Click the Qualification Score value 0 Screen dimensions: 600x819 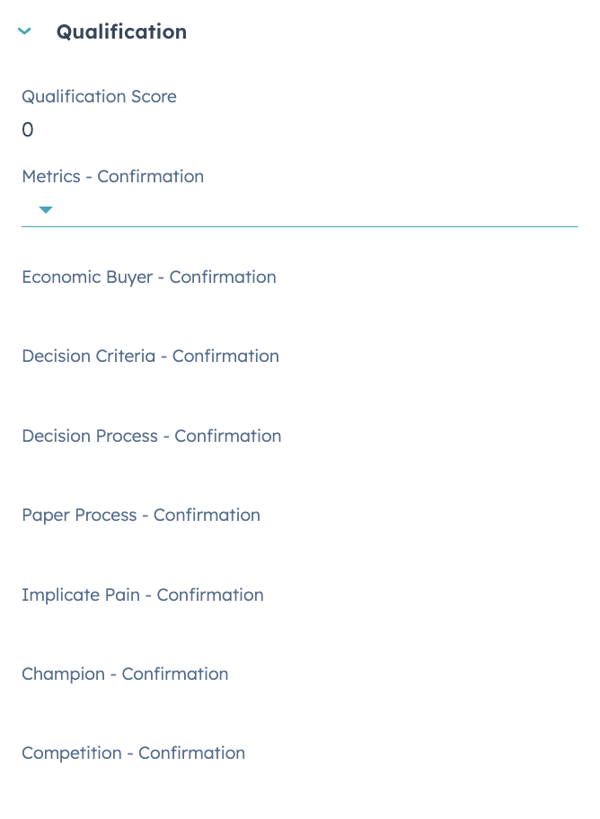[28, 129]
